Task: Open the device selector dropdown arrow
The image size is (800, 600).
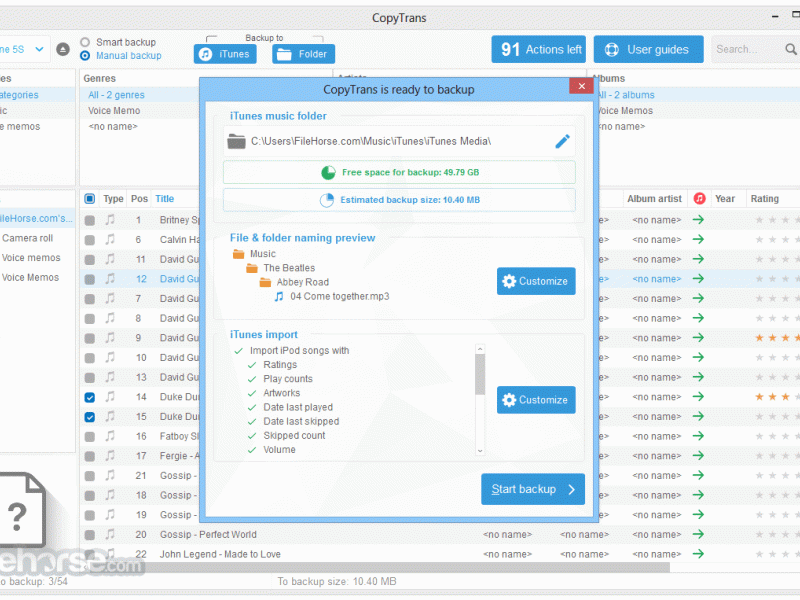Action: pos(39,49)
